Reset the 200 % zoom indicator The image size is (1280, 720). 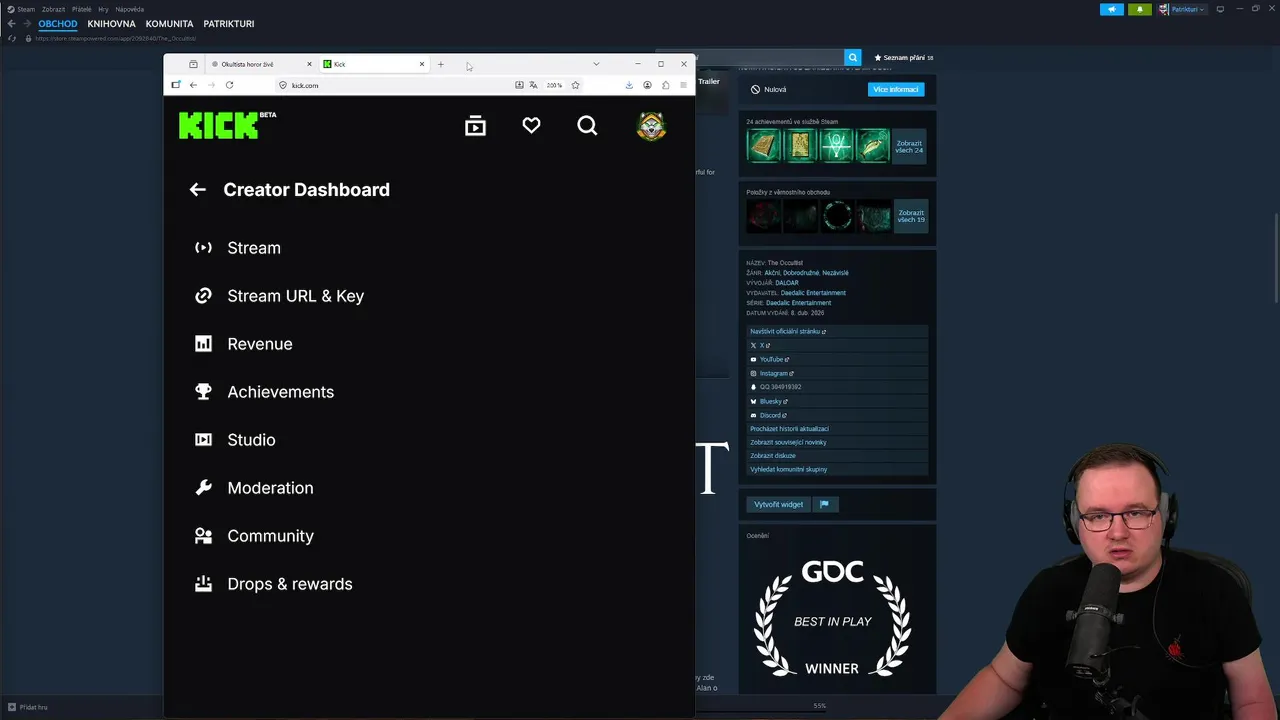click(x=554, y=85)
